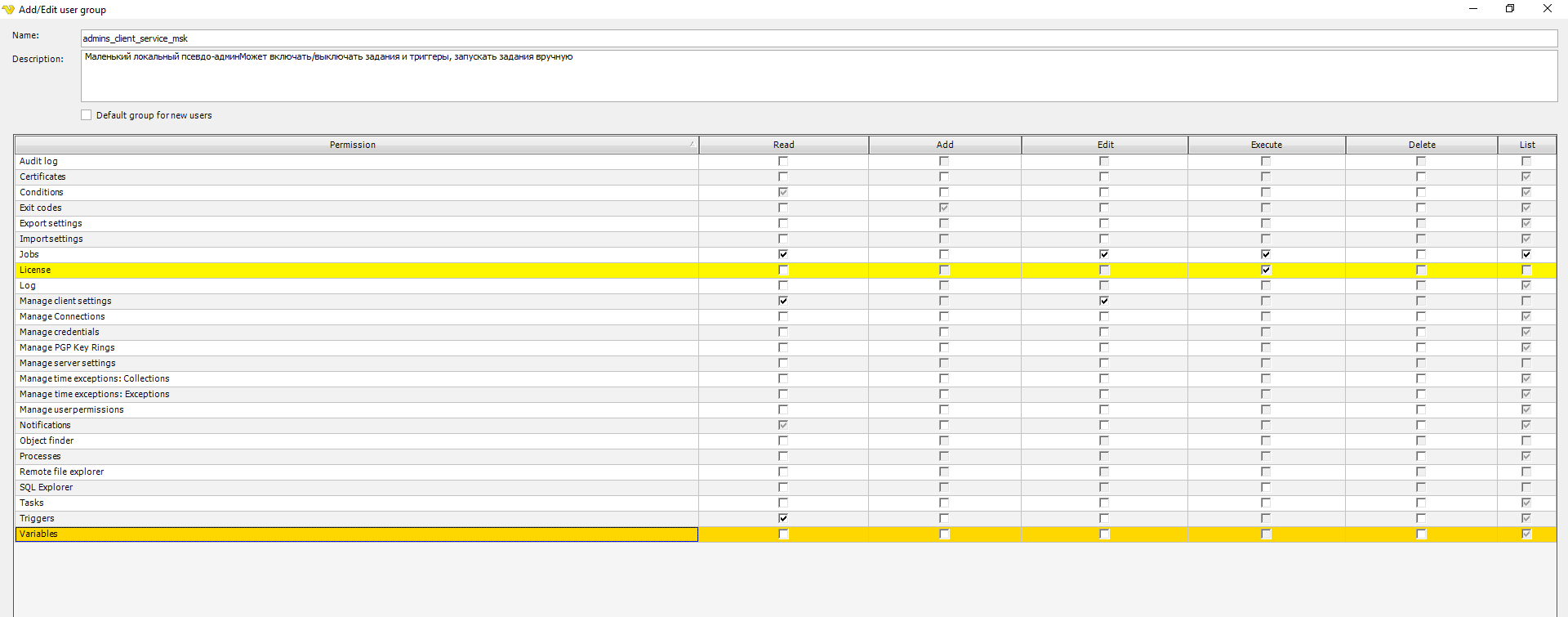Click into the Name text field
This screenshot has height=617, width=1568.
(x=817, y=38)
